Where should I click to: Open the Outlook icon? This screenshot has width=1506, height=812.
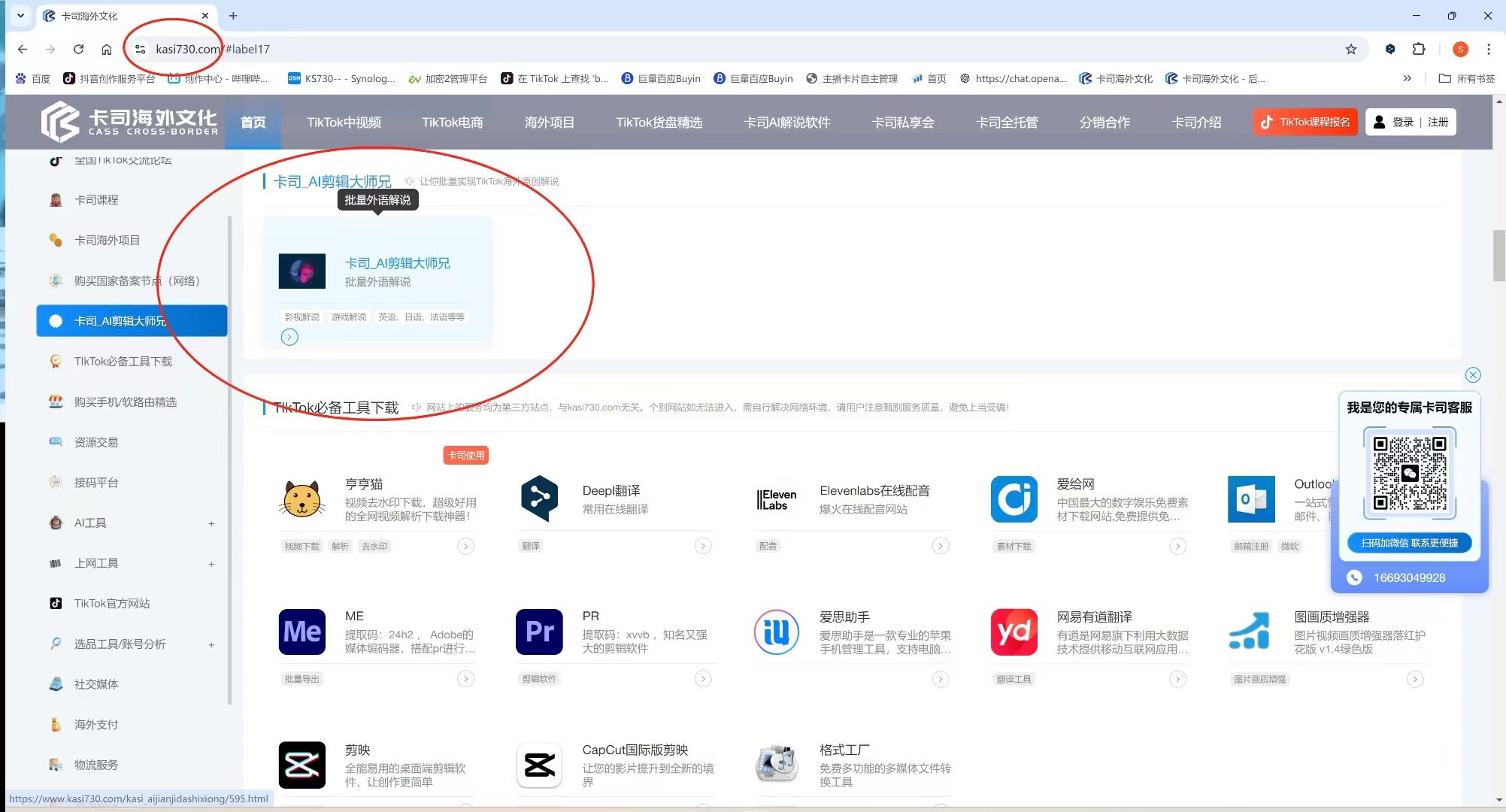tap(1251, 499)
